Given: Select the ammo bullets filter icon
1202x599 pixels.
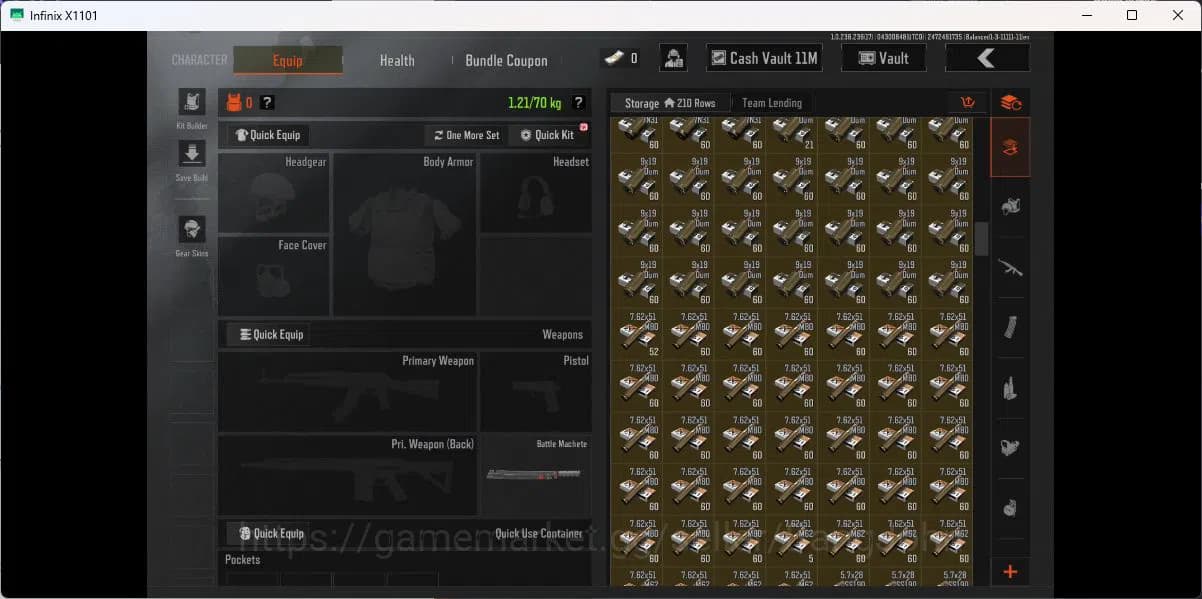Looking at the screenshot, I should coord(1010,387).
